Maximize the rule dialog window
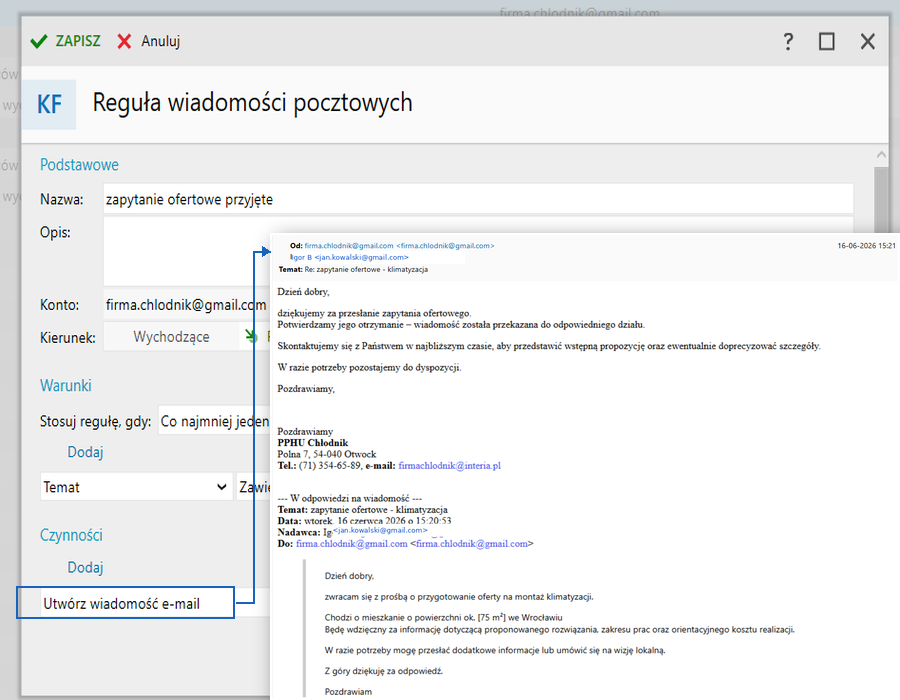 pyautogui.click(x=827, y=41)
